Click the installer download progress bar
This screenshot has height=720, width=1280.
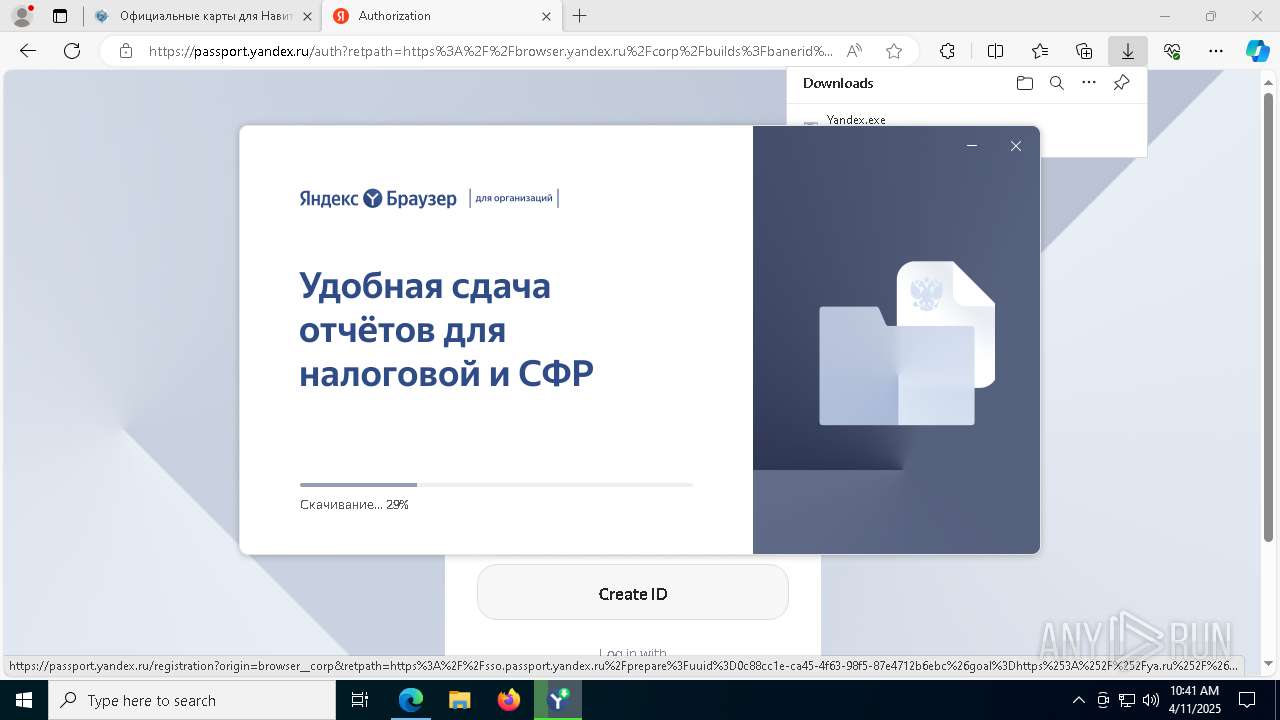496,484
